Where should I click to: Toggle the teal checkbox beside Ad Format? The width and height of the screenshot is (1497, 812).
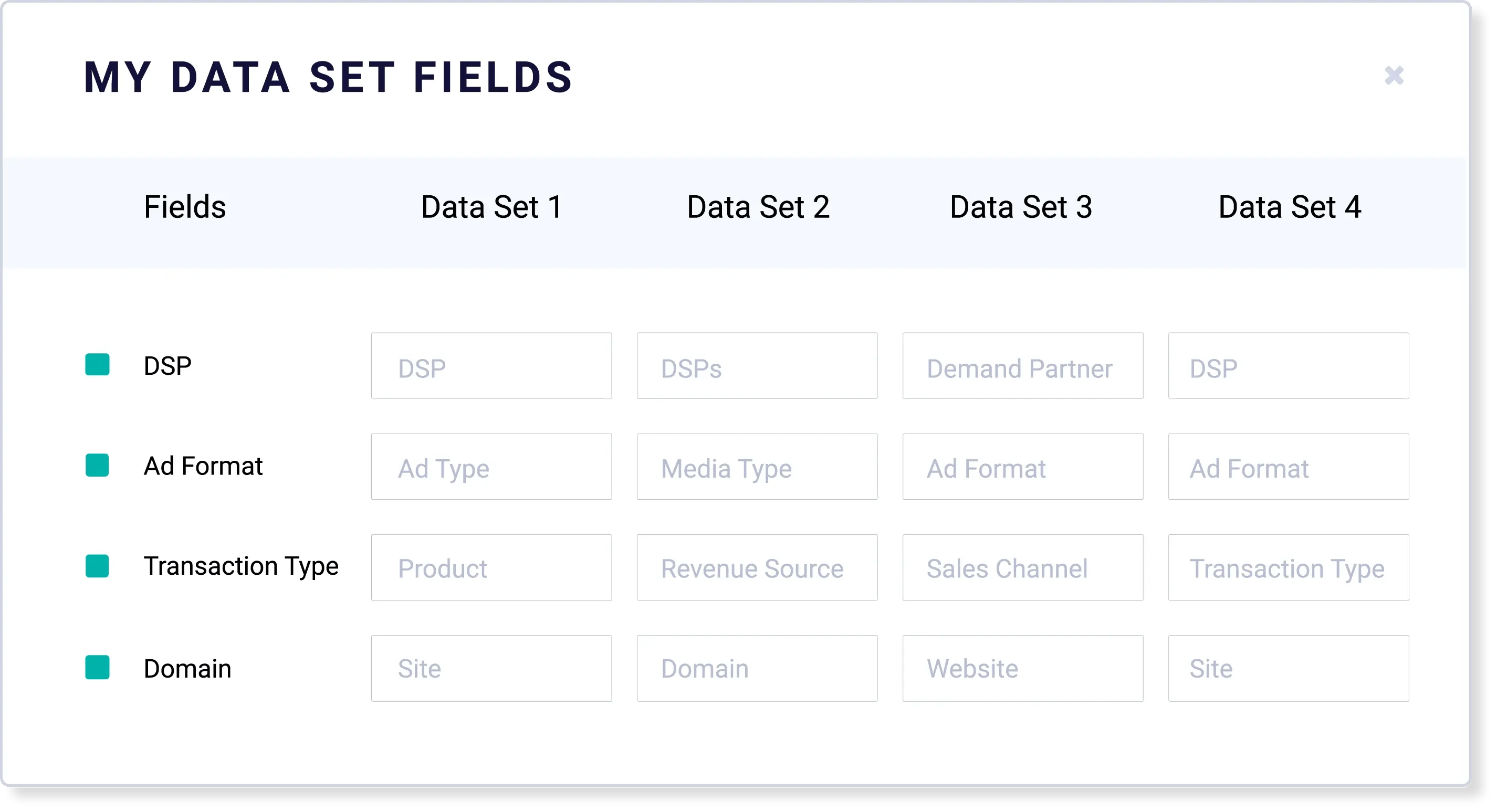[98, 465]
